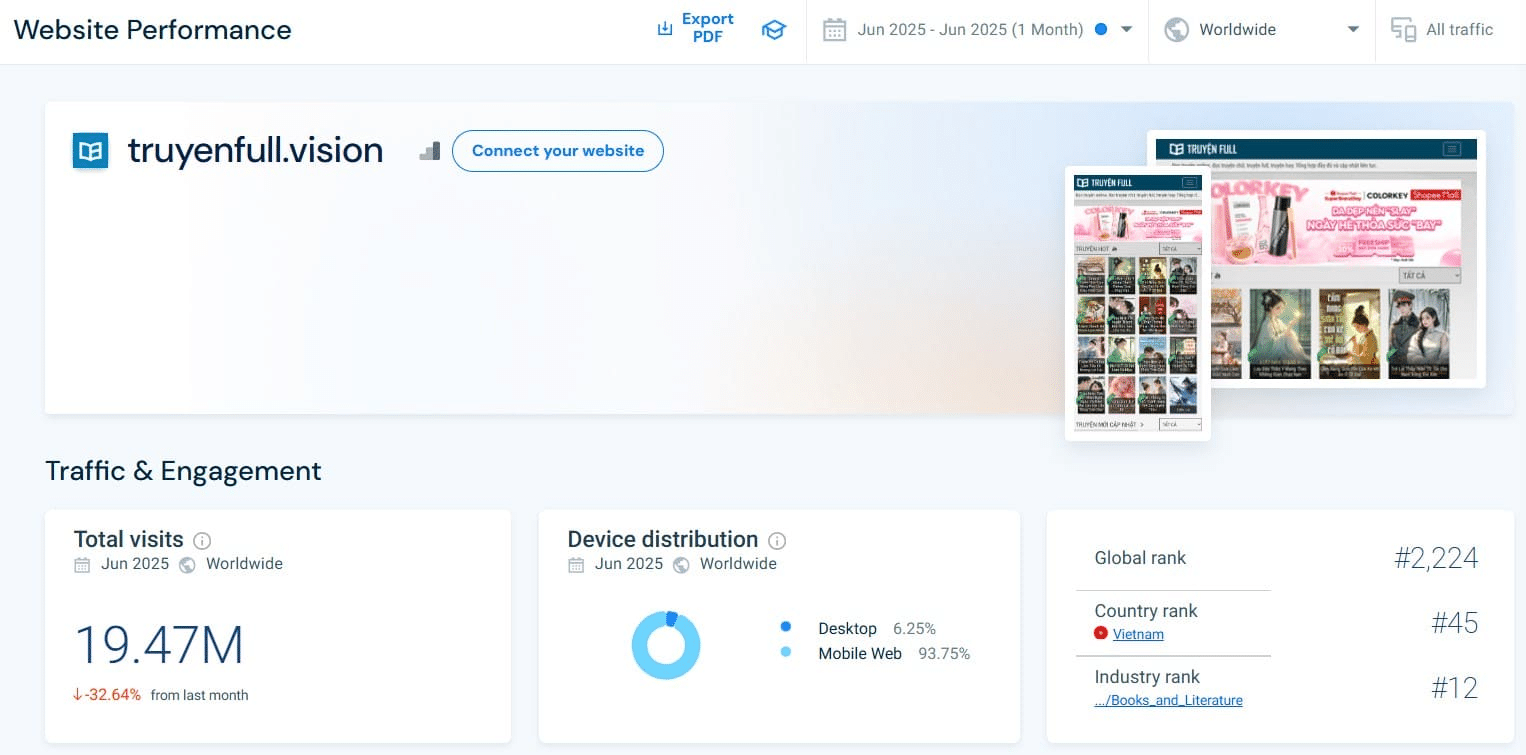Open the Vietnam country rank link
The image size is (1526, 755).
pyautogui.click(x=1138, y=634)
